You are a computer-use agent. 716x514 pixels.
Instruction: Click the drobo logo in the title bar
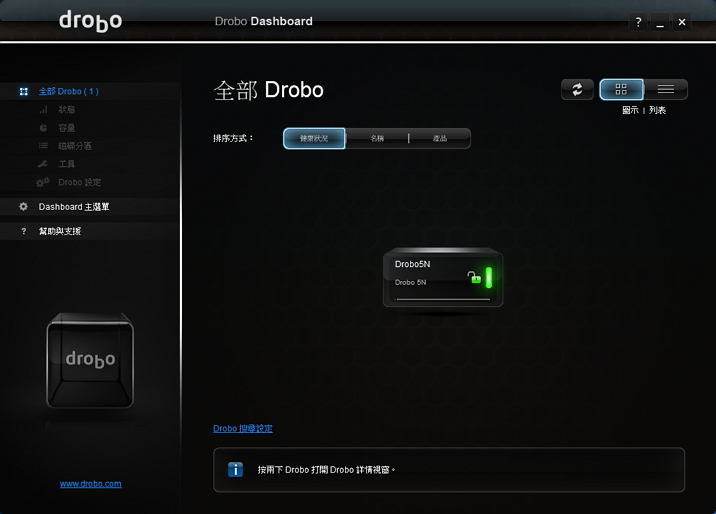click(90, 21)
